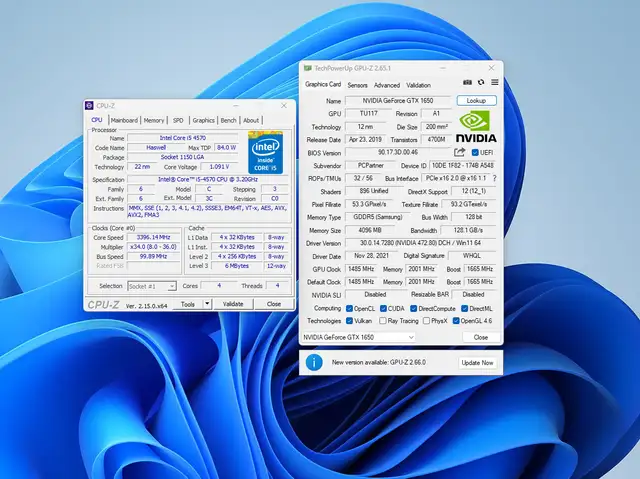Screen dimensions: 640x479
Task: Click the Validate button in CPU-Z
Action: pyautogui.click(x=233, y=304)
